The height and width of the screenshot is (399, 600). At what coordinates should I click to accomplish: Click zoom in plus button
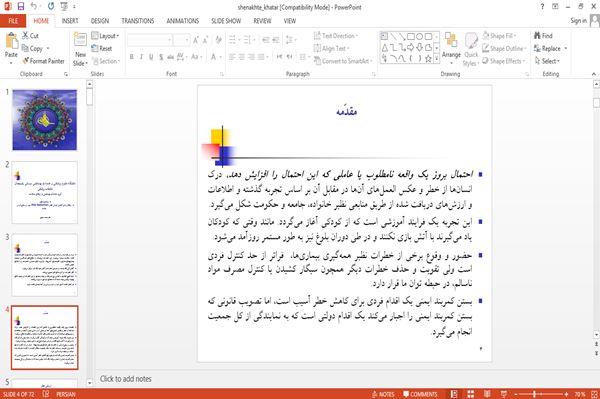tap(566, 394)
